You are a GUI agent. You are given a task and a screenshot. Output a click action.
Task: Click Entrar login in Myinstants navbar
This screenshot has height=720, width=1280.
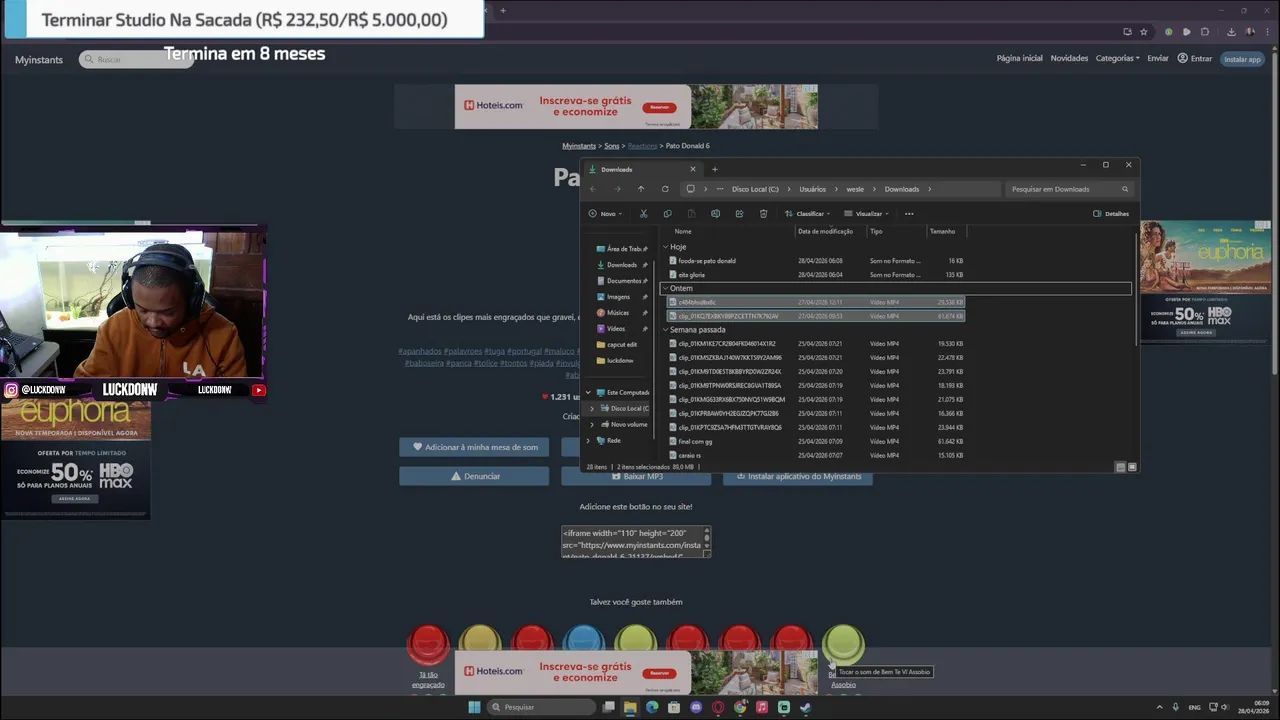click(1195, 58)
